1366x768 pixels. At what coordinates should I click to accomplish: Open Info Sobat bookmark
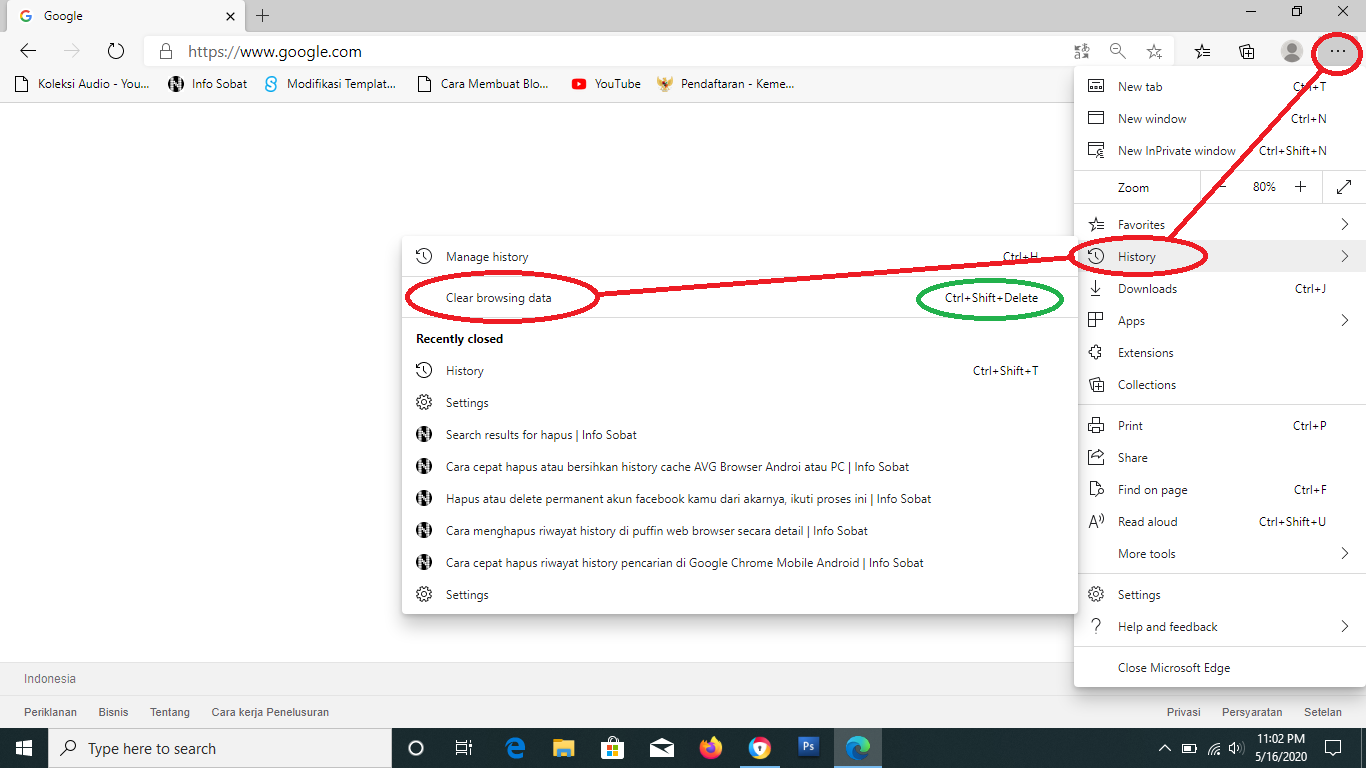point(208,84)
